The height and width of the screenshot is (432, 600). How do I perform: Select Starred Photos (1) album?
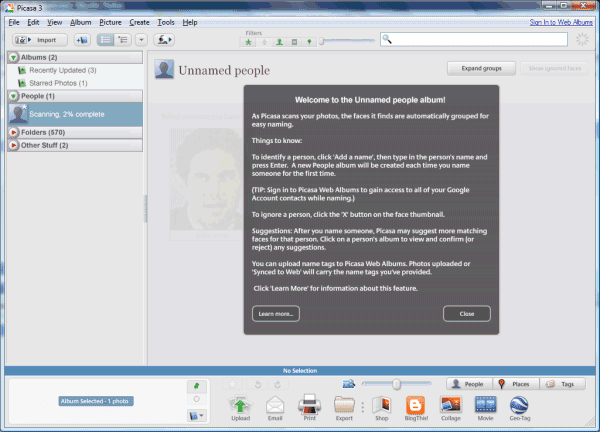pos(58,83)
